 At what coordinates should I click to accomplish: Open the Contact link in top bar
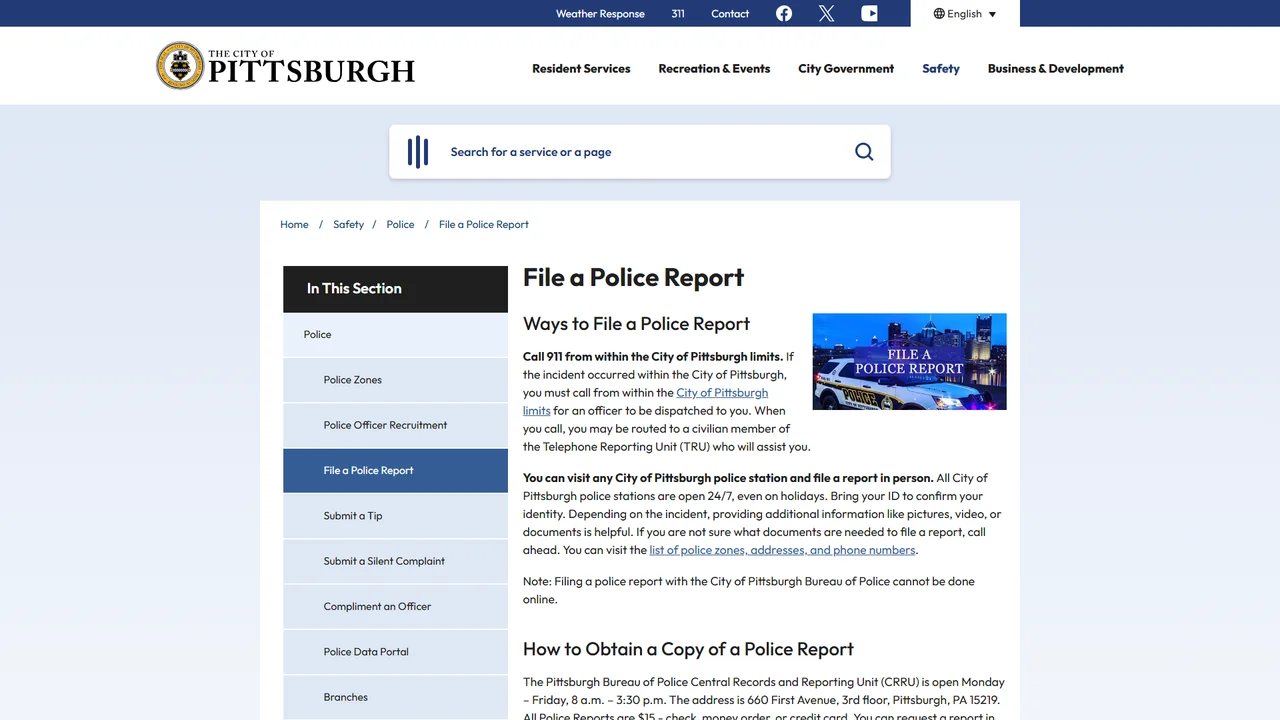[x=730, y=14]
